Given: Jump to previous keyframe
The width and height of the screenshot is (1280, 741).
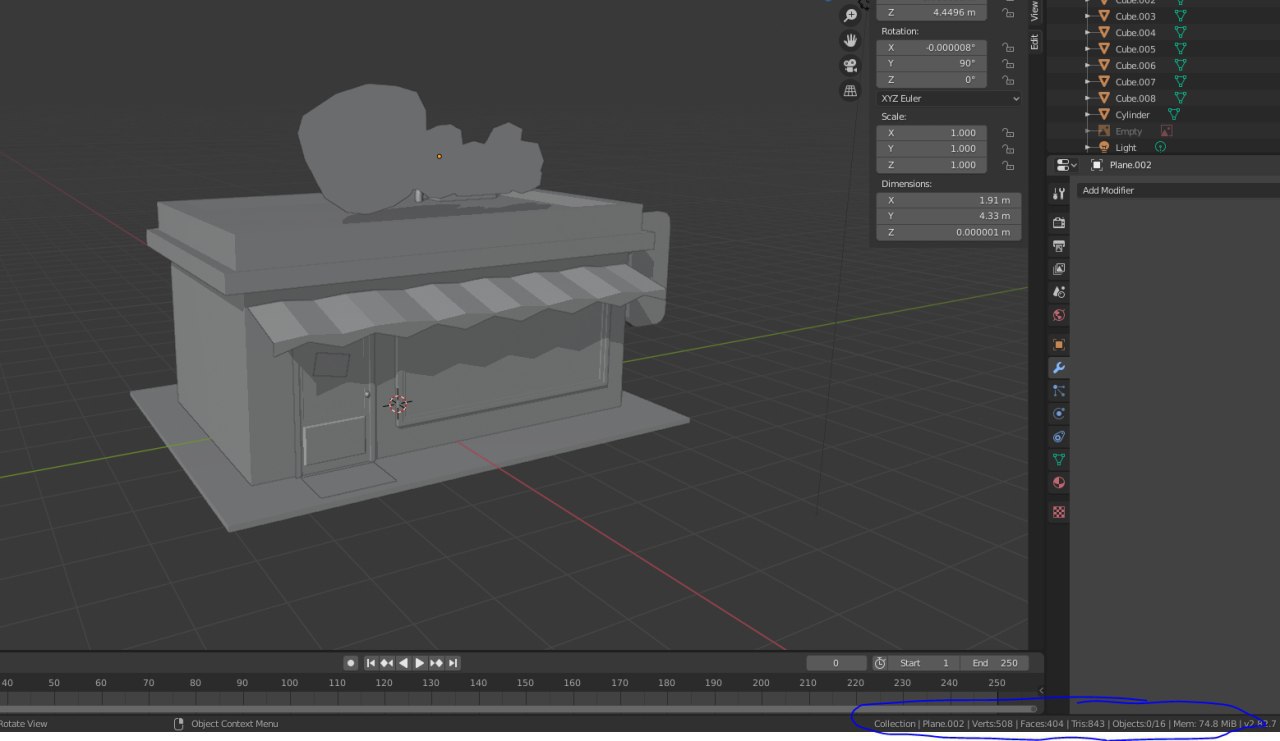Looking at the screenshot, I should [x=387, y=663].
